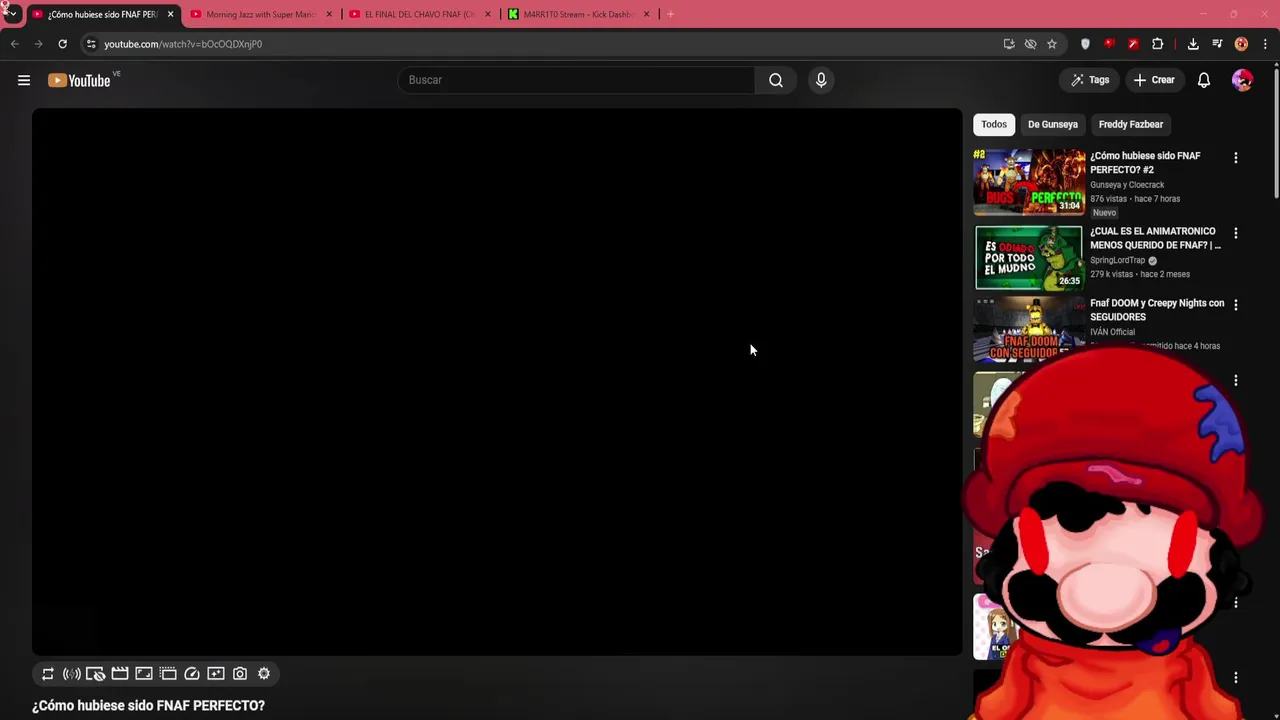The image size is (1280, 720).
Task: Click the video filters sparkle icon
Action: click(x=216, y=674)
